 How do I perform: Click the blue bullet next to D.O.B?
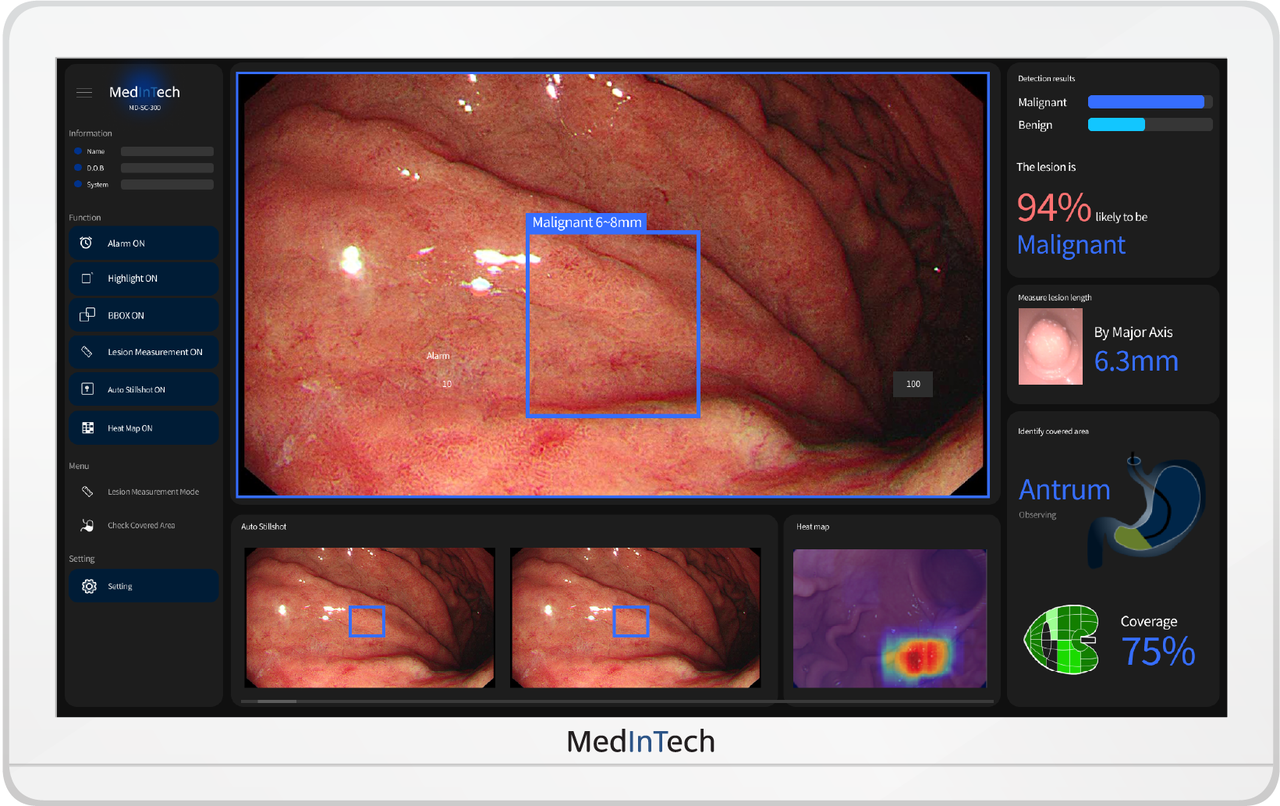(x=78, y=168)
